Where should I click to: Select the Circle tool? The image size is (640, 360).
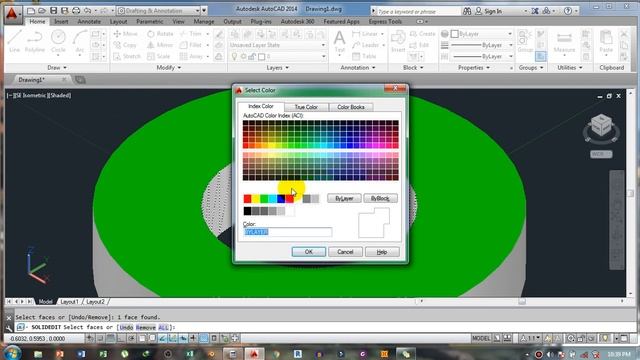coord(58,41)
